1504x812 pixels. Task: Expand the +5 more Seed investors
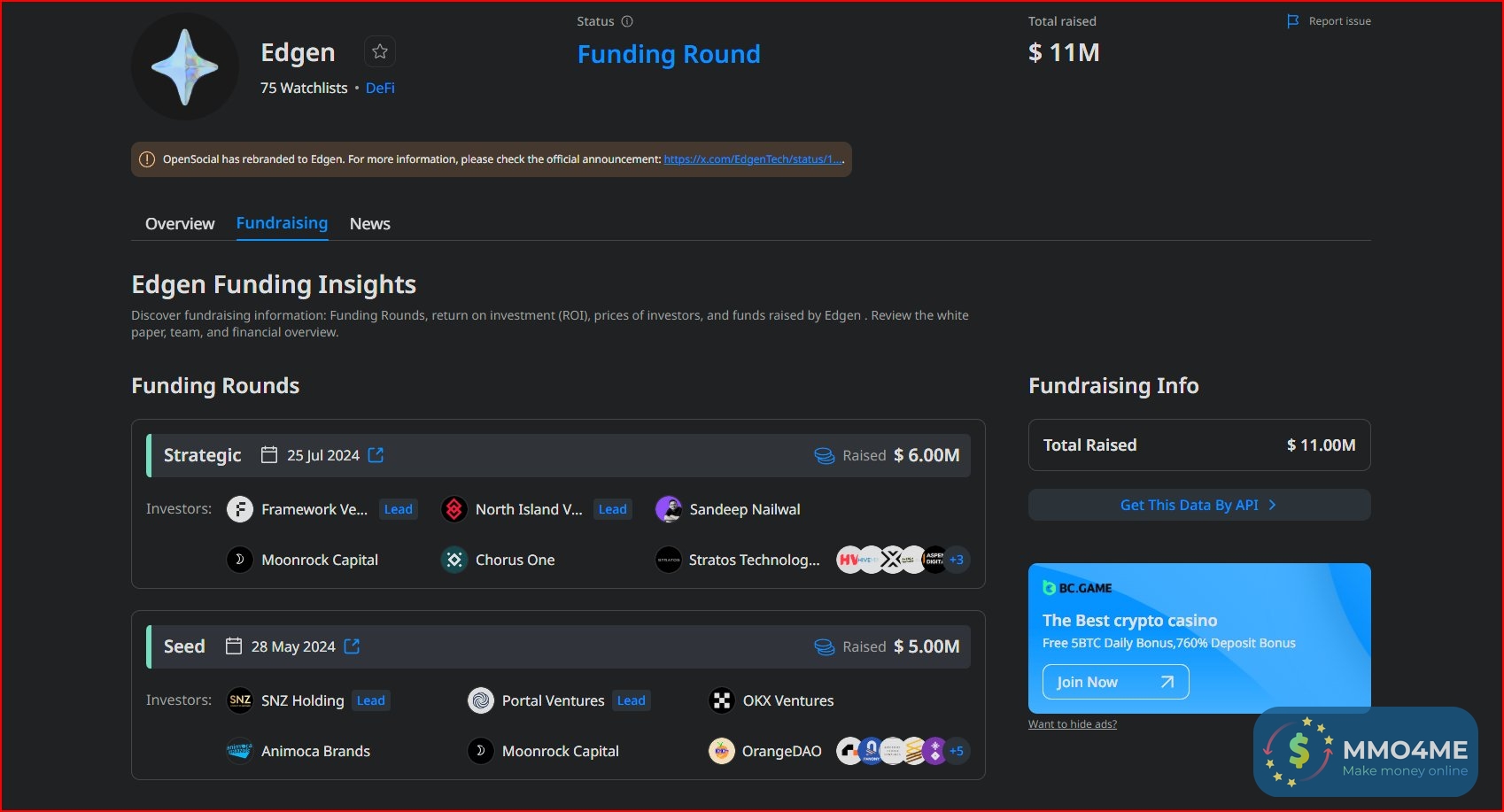pyautogui.click(x=957, y=751)
